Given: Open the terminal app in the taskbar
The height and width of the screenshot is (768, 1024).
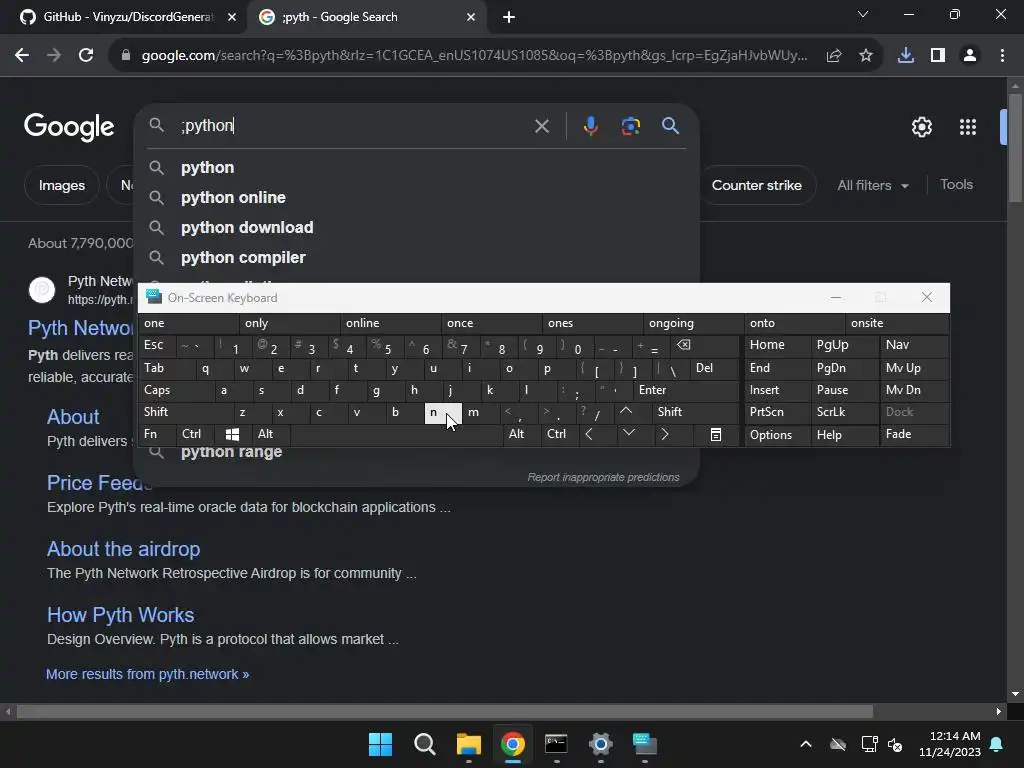Looking at the screenshot, I should coord(556,744).
